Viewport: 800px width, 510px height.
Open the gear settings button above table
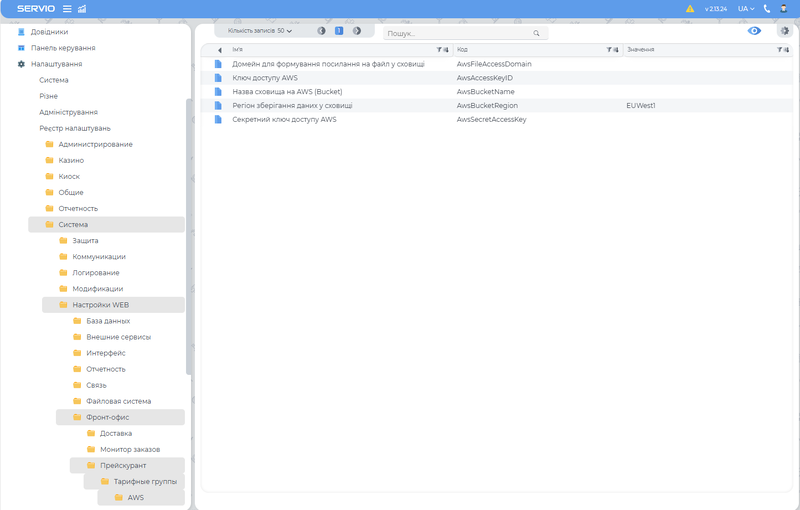[784, 31]
